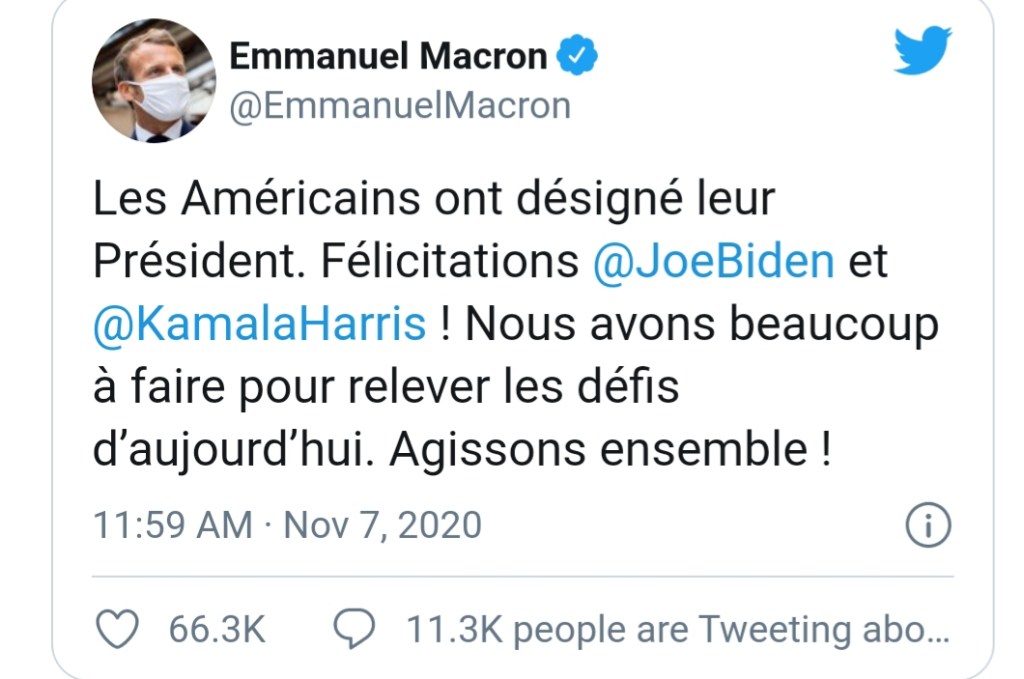Like the tweet with the heart icon
This screenshot has width=1024, height=679.
[116, 629]
